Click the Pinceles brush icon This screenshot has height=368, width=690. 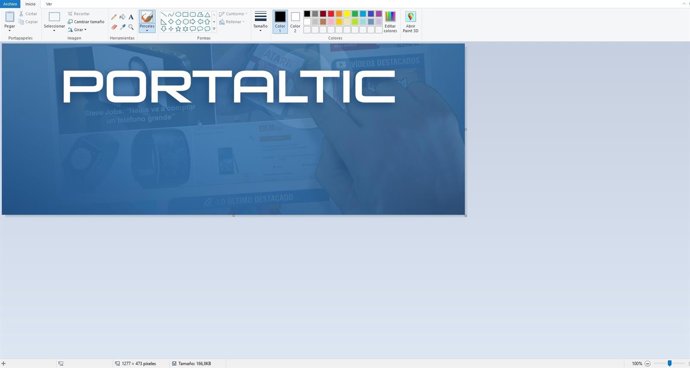(x=147, y=17)
